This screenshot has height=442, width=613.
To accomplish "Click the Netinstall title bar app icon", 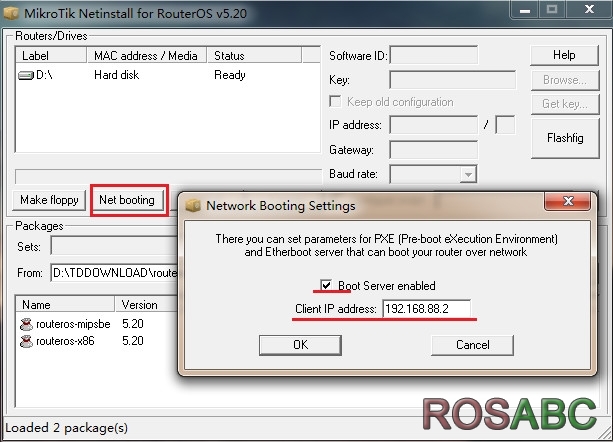I will [11, 13].
